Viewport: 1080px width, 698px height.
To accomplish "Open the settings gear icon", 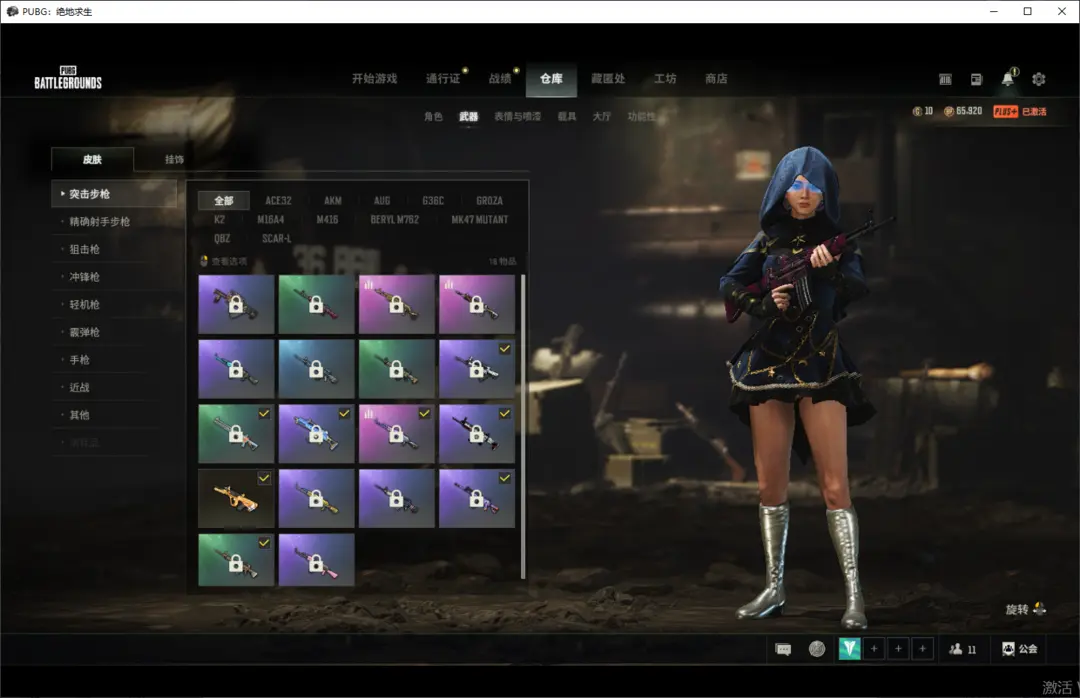I will click(x=1038, y=79).
